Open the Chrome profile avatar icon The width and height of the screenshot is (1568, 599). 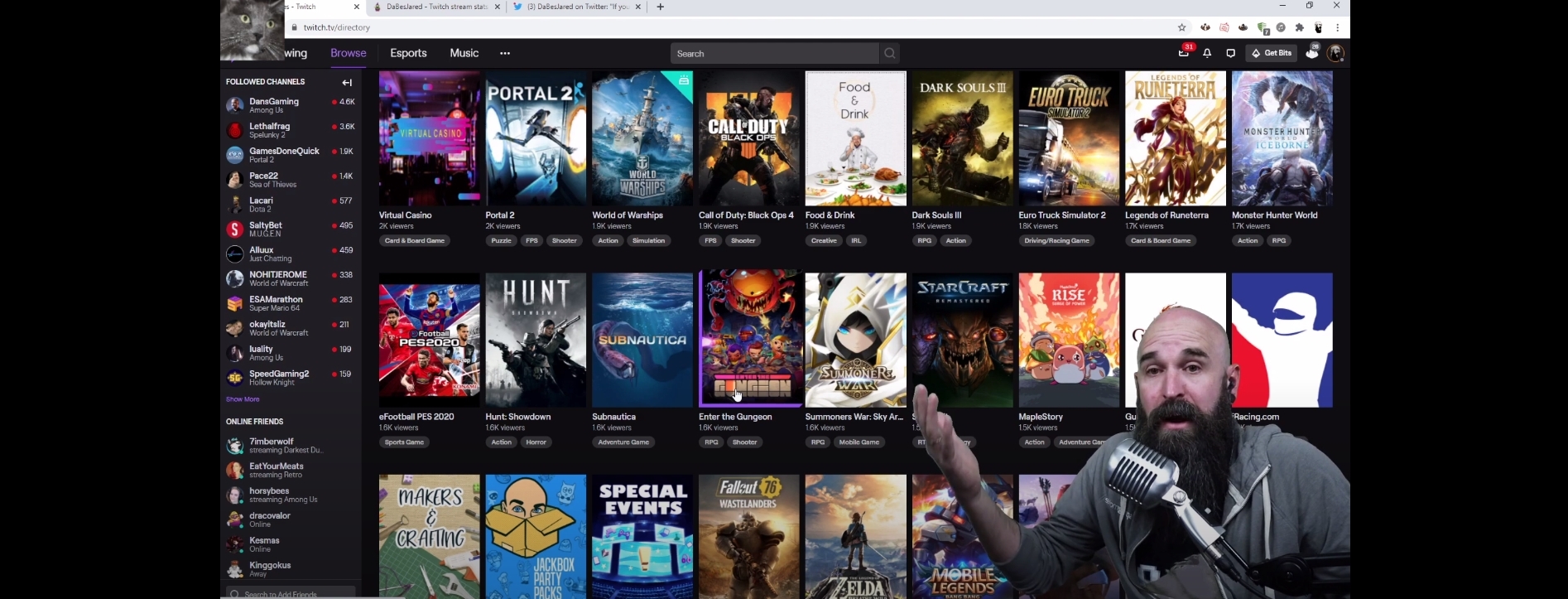[x=1319, y=27]
